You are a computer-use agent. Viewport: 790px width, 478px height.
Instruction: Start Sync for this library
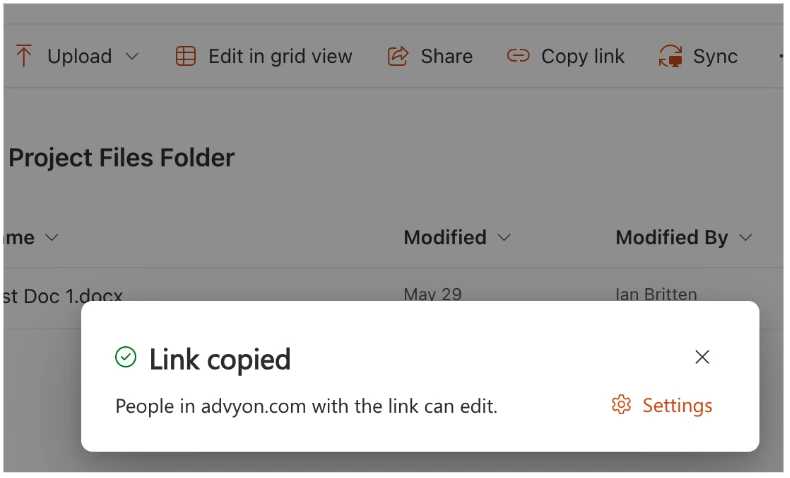click(715, 57)
